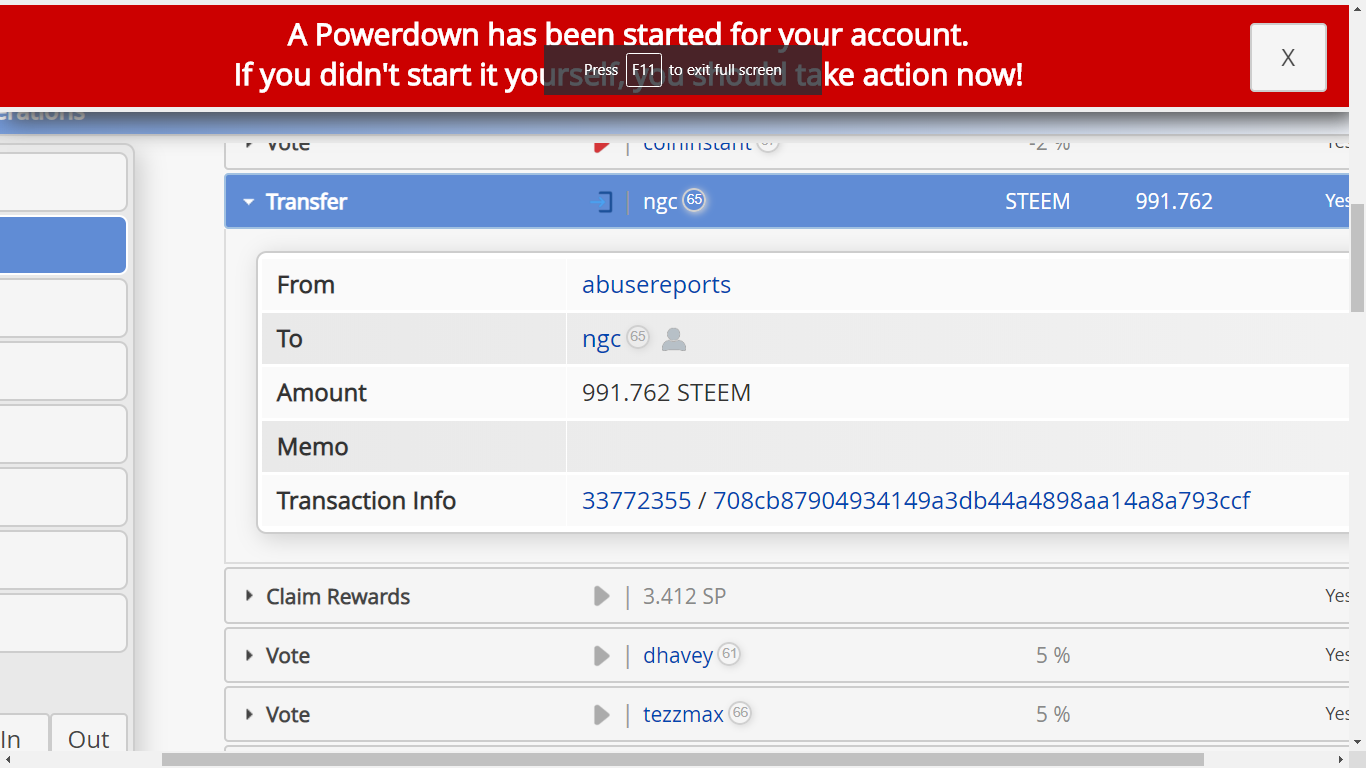Open the tezzmax account link
Screen dimensions: 1366x768
click(683, 715)
